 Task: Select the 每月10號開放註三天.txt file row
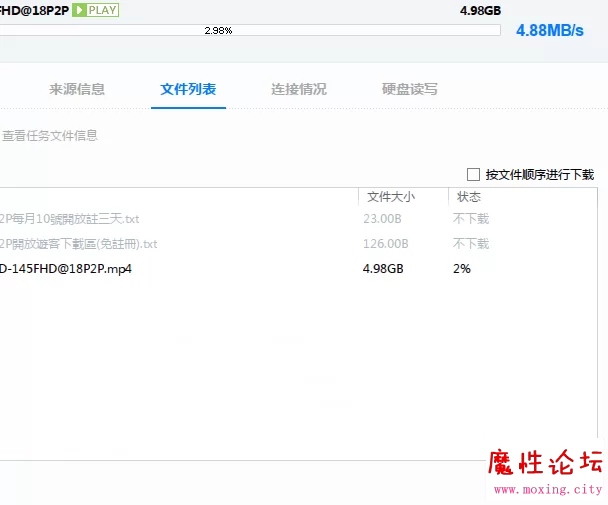299,219
